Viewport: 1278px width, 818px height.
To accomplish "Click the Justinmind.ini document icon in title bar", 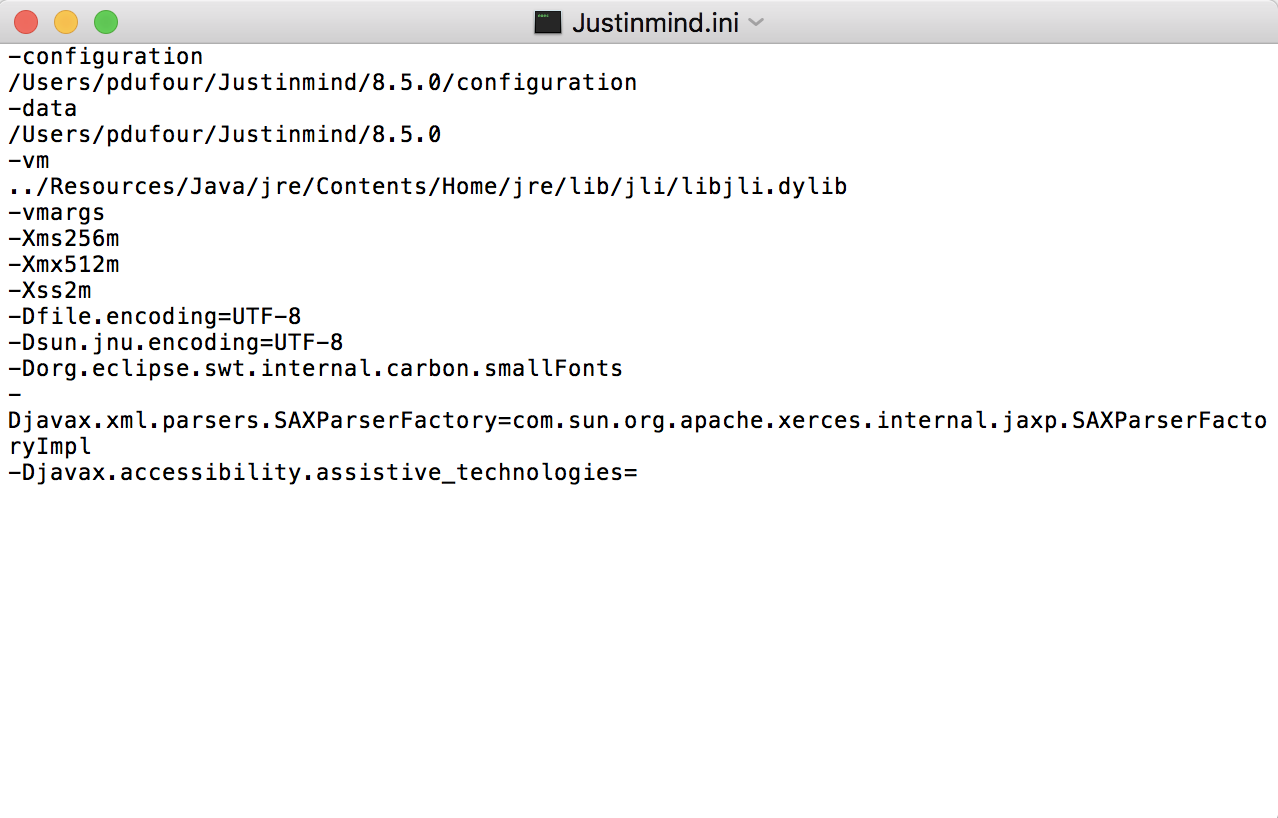I will coord(547,22).
